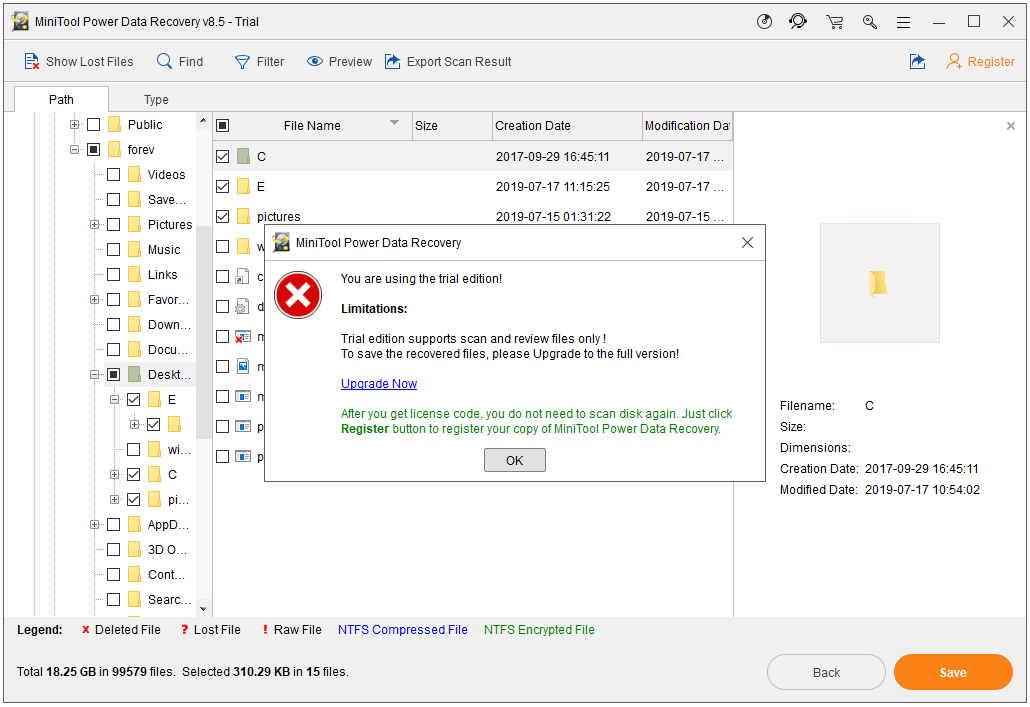Click the Register text link
The width and height of the screenshot is (1030, 707).
[991, 62]
